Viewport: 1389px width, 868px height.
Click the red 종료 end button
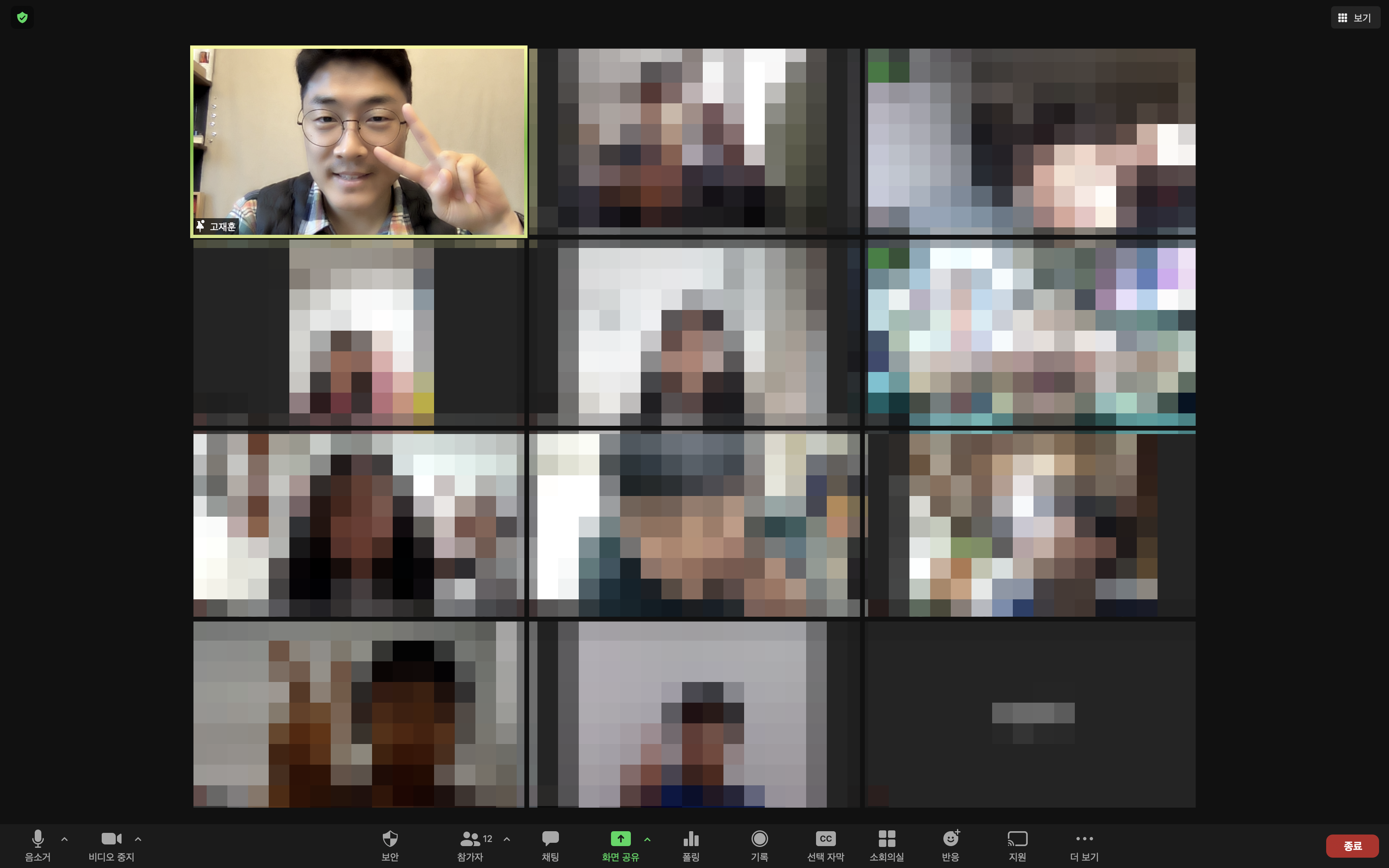[1352, 846]
